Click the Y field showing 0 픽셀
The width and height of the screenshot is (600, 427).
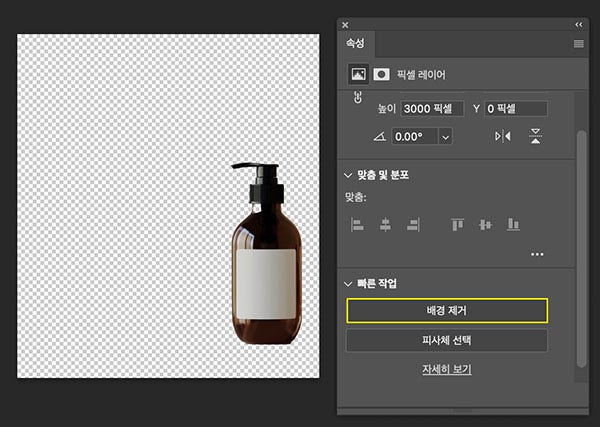click(516, 109)
